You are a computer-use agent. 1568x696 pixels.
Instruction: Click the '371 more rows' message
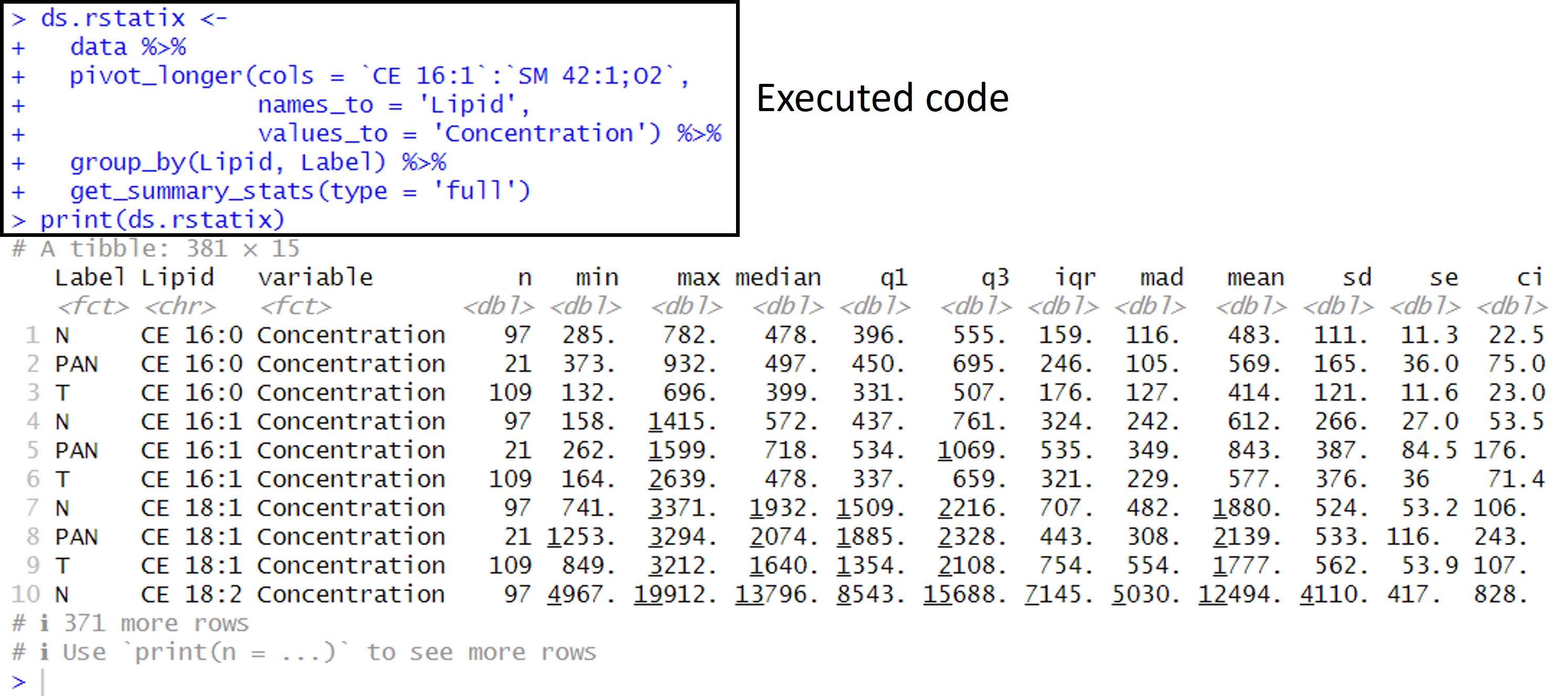(156, 623)
